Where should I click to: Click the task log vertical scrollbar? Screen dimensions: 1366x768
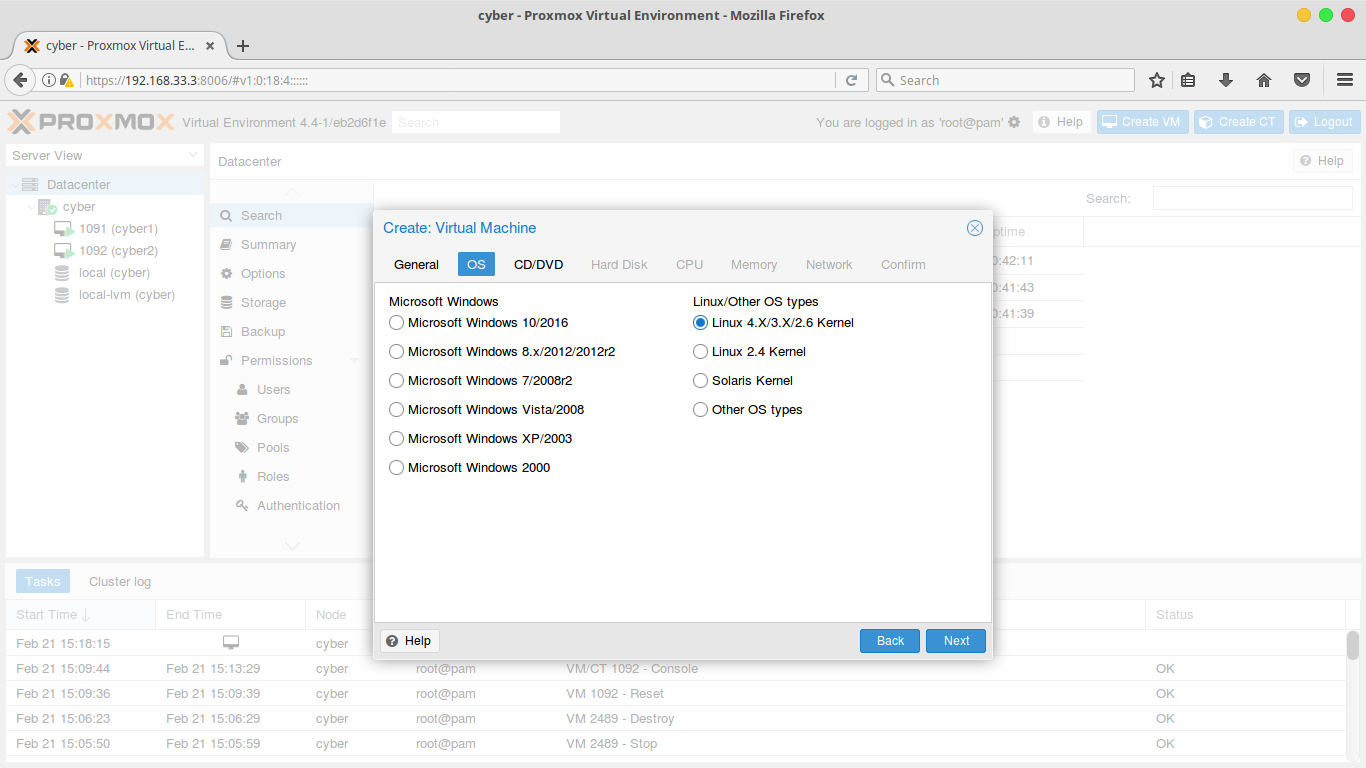pos(1353,646)
